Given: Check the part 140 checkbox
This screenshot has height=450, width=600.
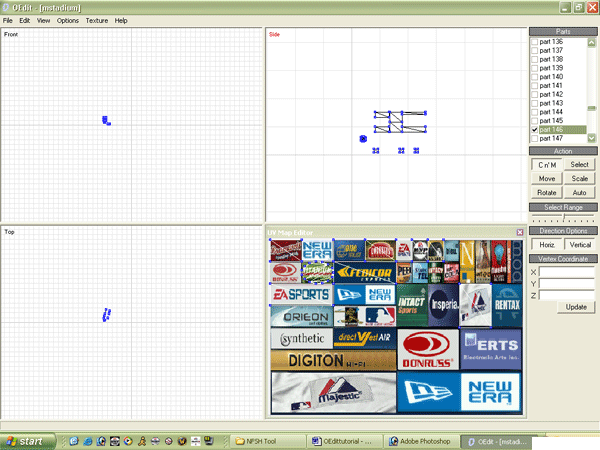Looking at the screenshot, I should click(535, 77).
